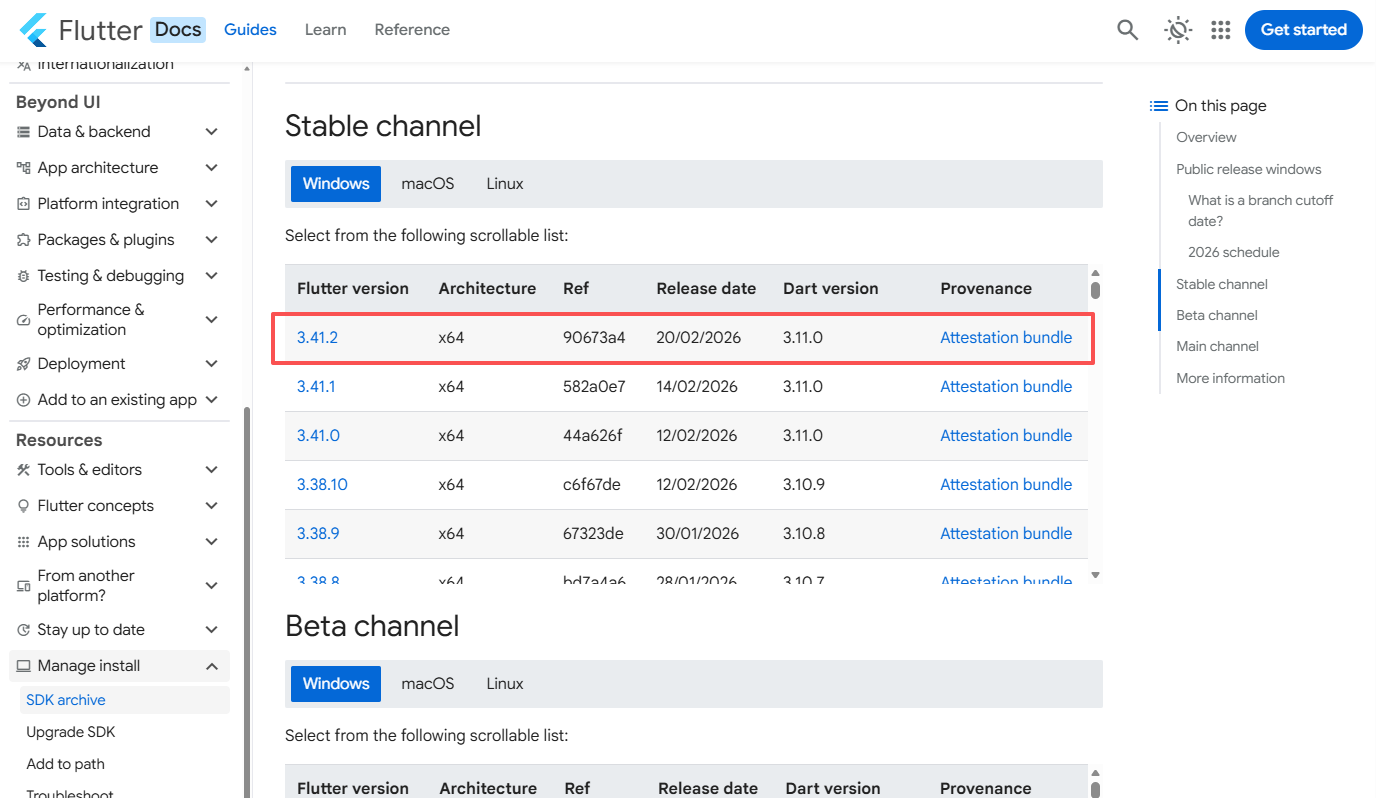Click the Stay up to date clock icon
The image size is (1376, 798).
click(x=24, y=630)
